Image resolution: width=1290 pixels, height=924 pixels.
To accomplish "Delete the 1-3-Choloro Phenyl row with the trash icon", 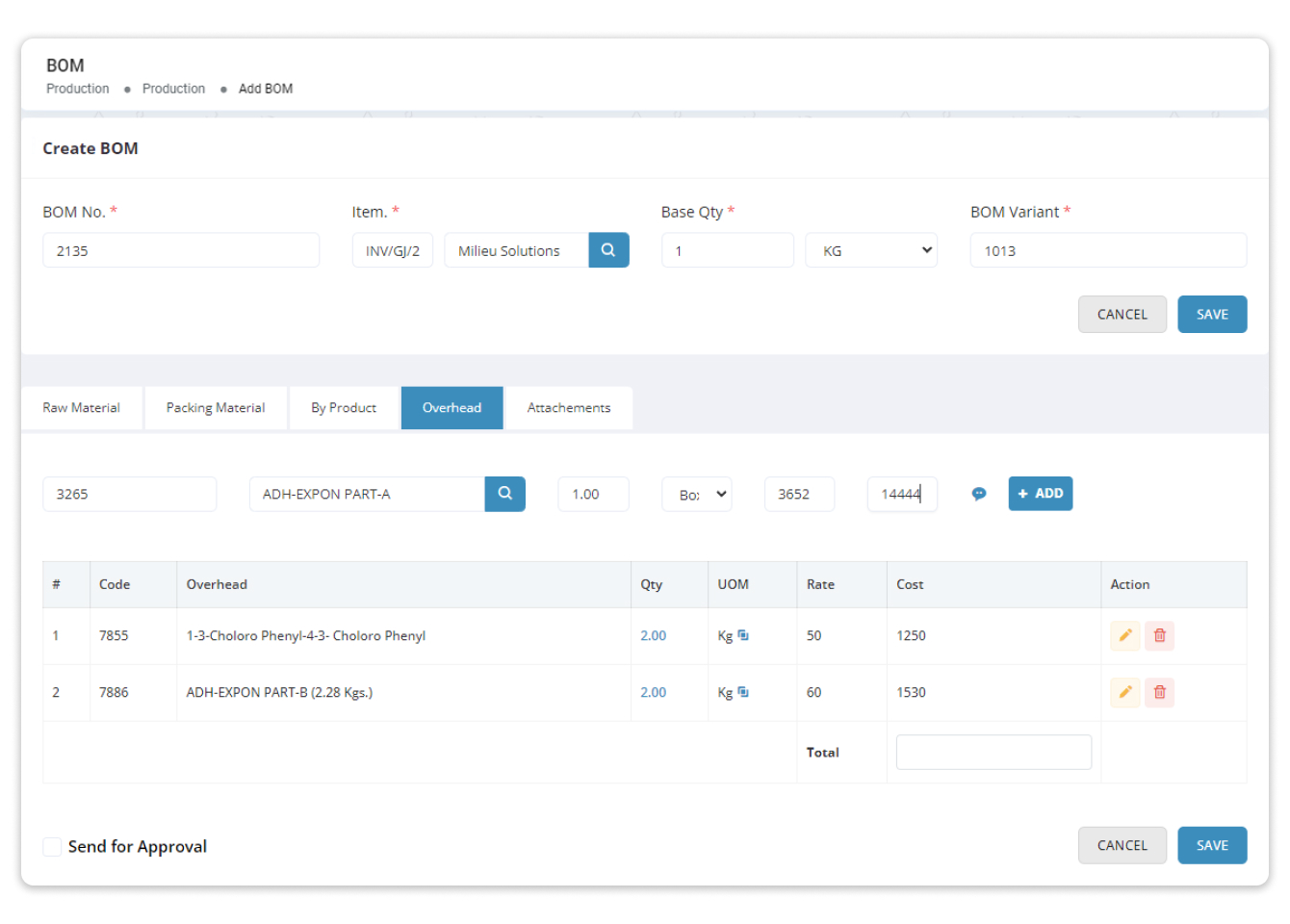I will pos(1159,635).
